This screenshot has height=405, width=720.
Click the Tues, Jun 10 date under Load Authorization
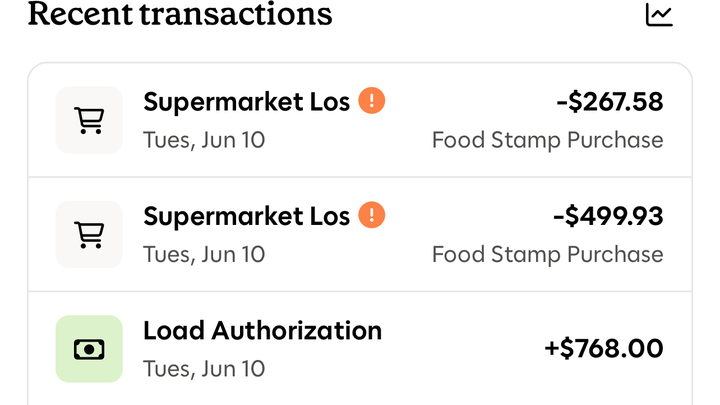pos(204,368)
